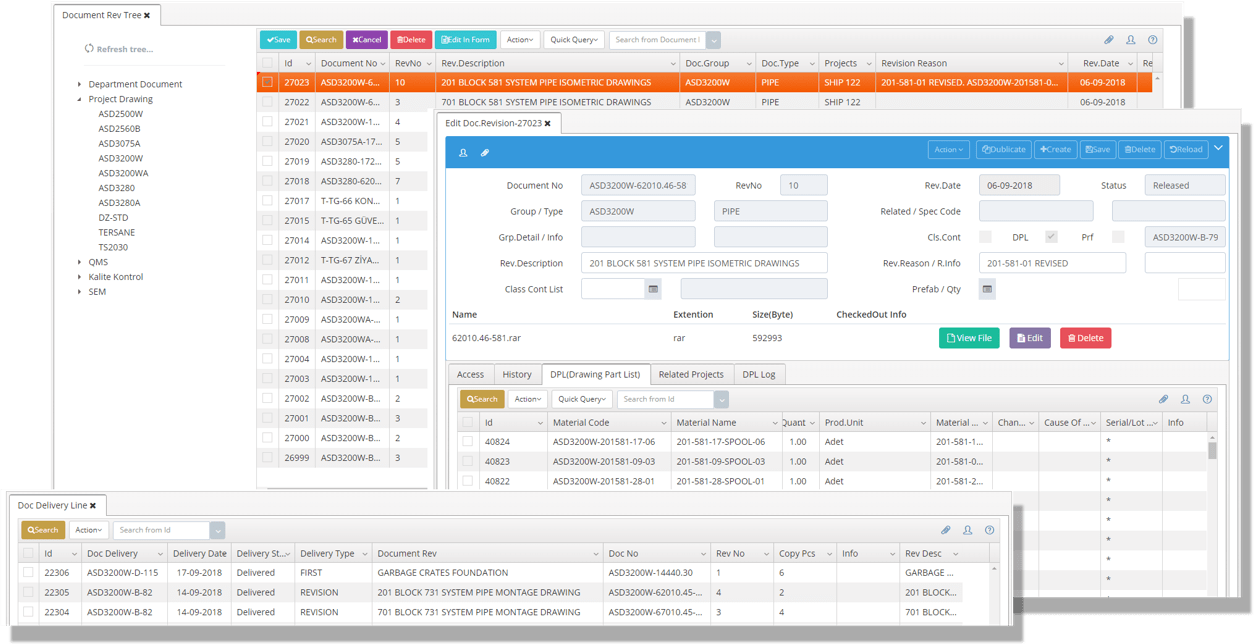Click the DPL list vertical scrollbar
Screen dimensions: 1254x644
[1212, 449]
